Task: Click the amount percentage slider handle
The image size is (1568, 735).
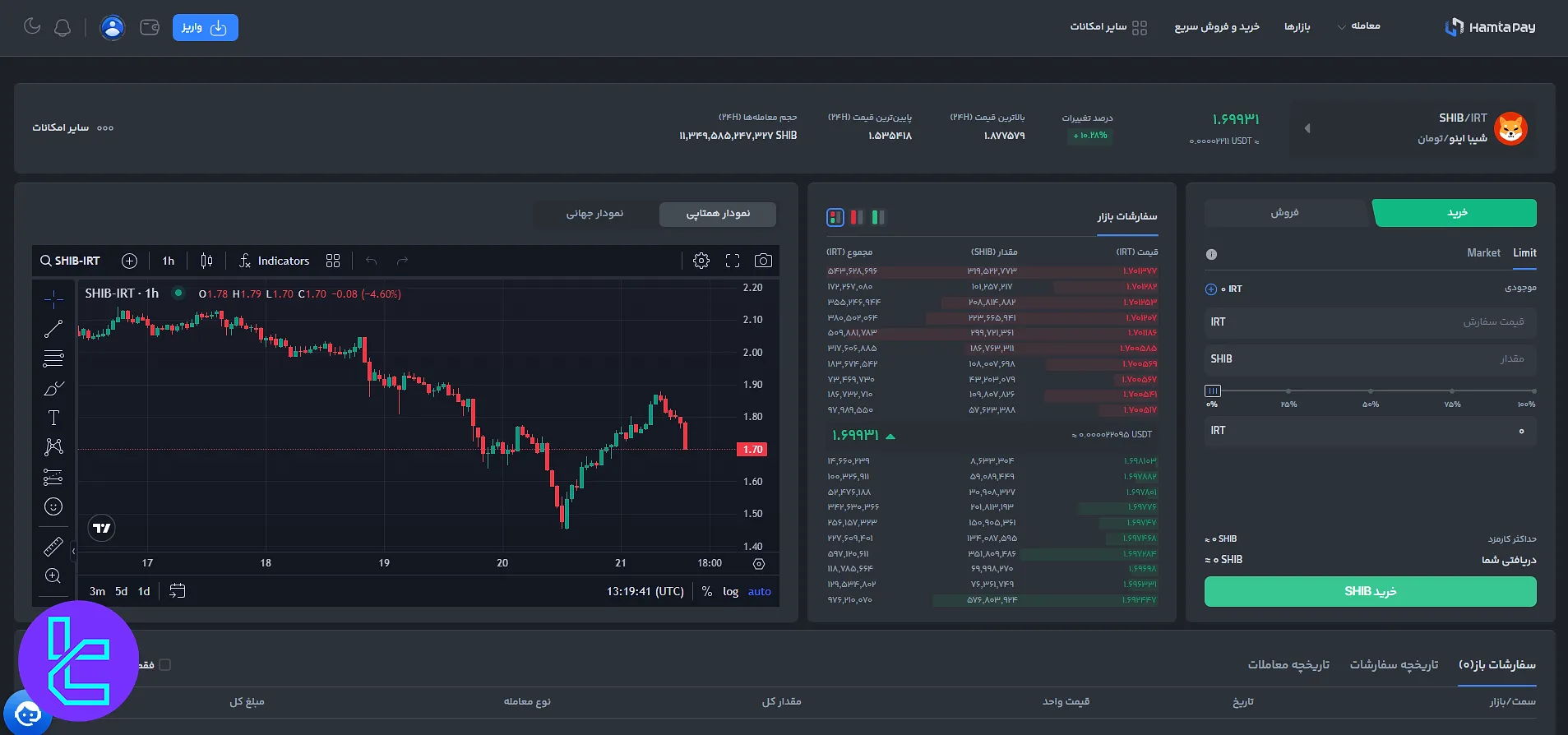Action: tap(1212, 391)
